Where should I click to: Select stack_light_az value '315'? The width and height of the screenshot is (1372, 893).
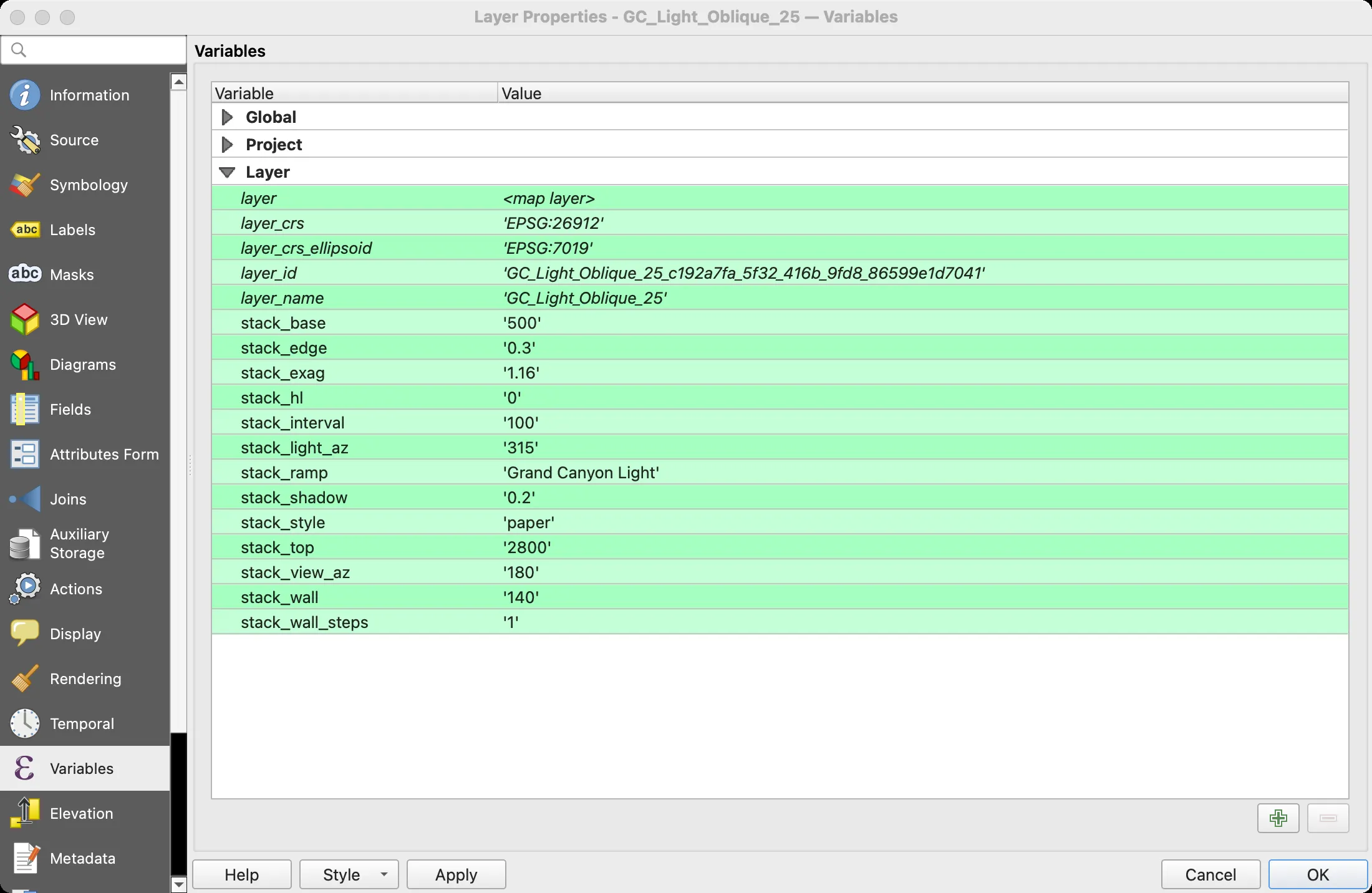pos(521,448)
